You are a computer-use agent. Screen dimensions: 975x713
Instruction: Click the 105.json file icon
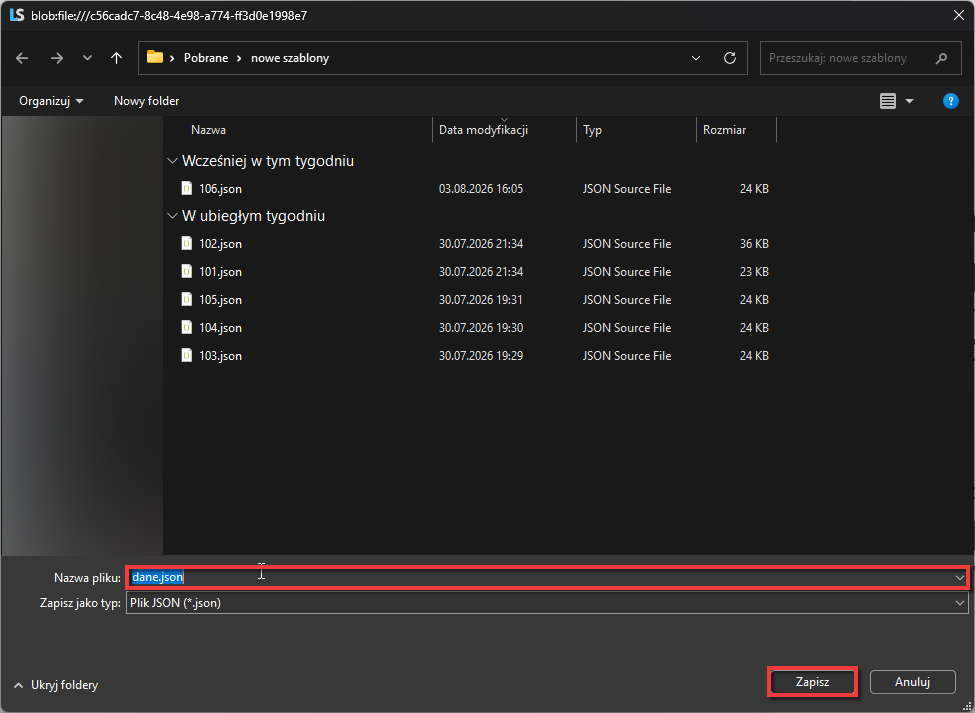tap(187, 299)
